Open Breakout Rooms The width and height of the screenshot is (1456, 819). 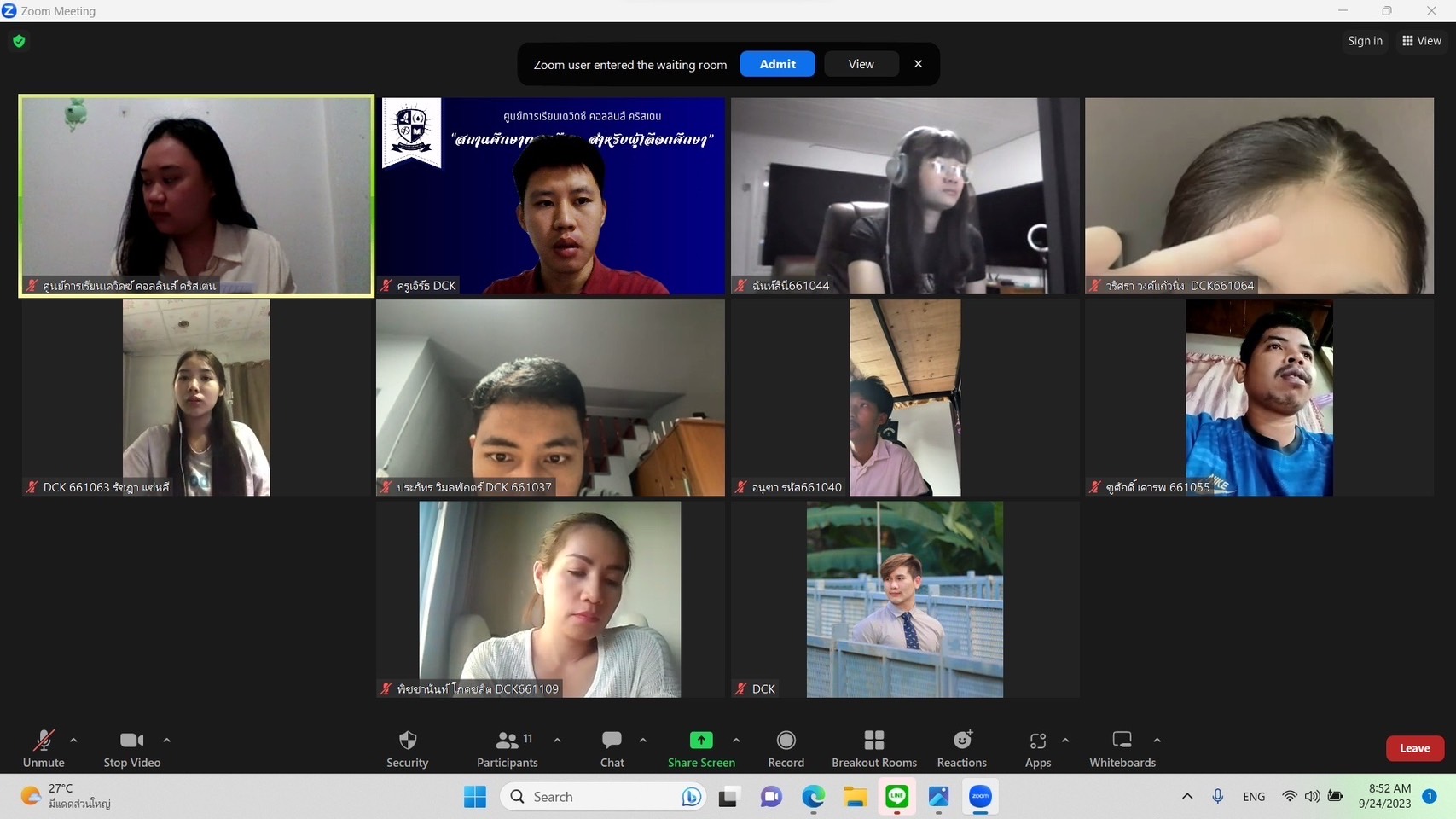[x=873, y=741]
